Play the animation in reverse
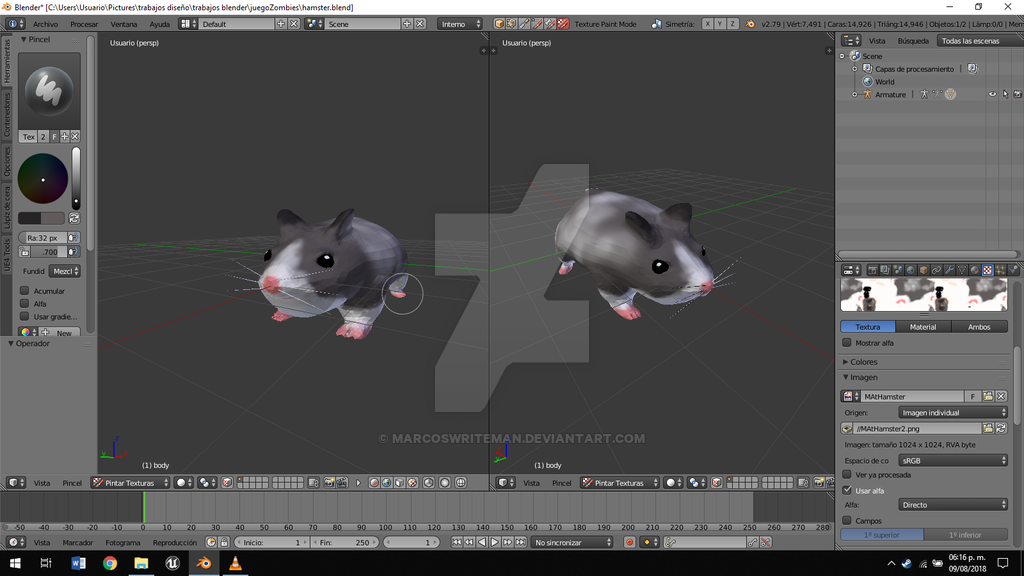This screenshot has width=1024, height=576. tap(482, 542)
